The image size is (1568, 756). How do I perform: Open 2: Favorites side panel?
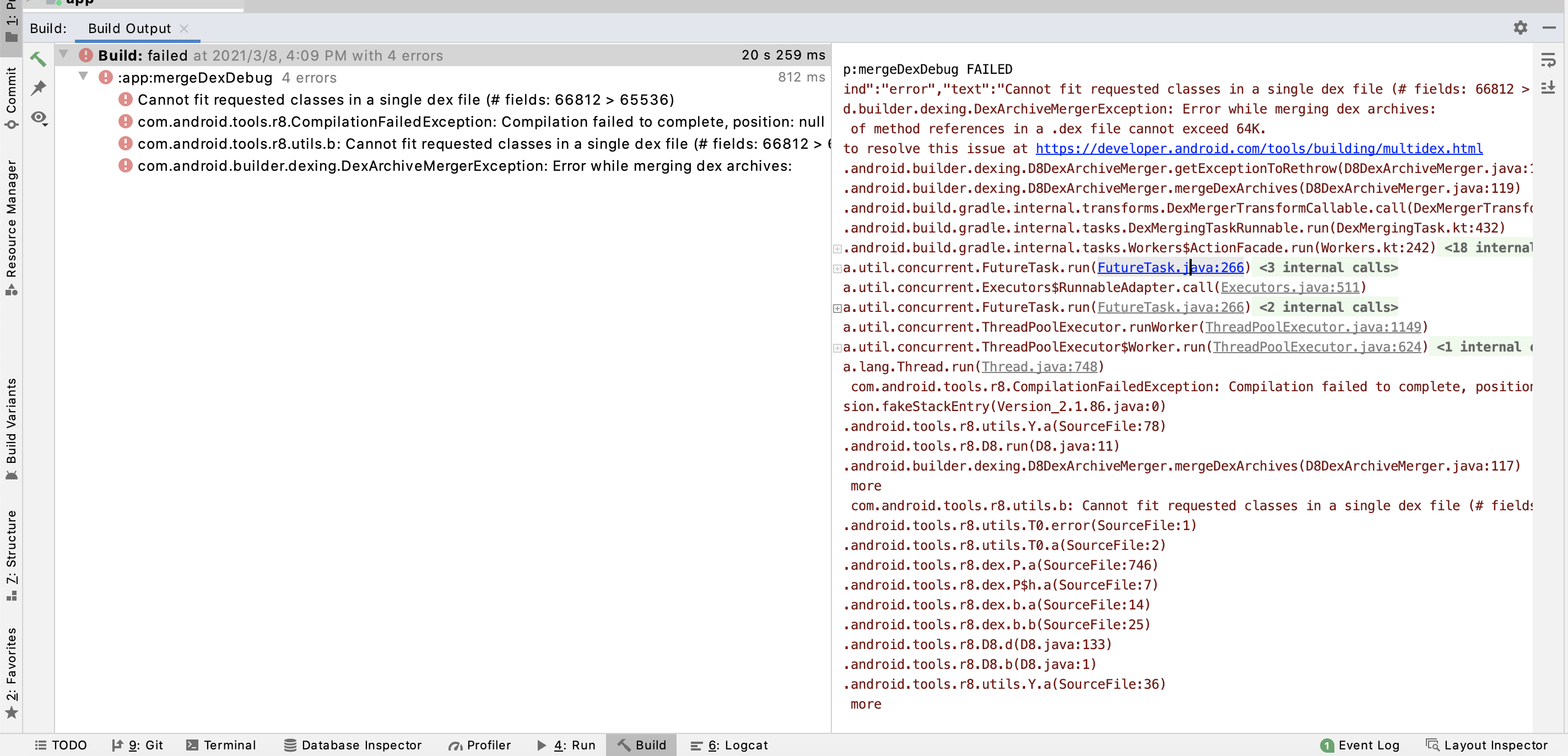(x=11, y=673)
